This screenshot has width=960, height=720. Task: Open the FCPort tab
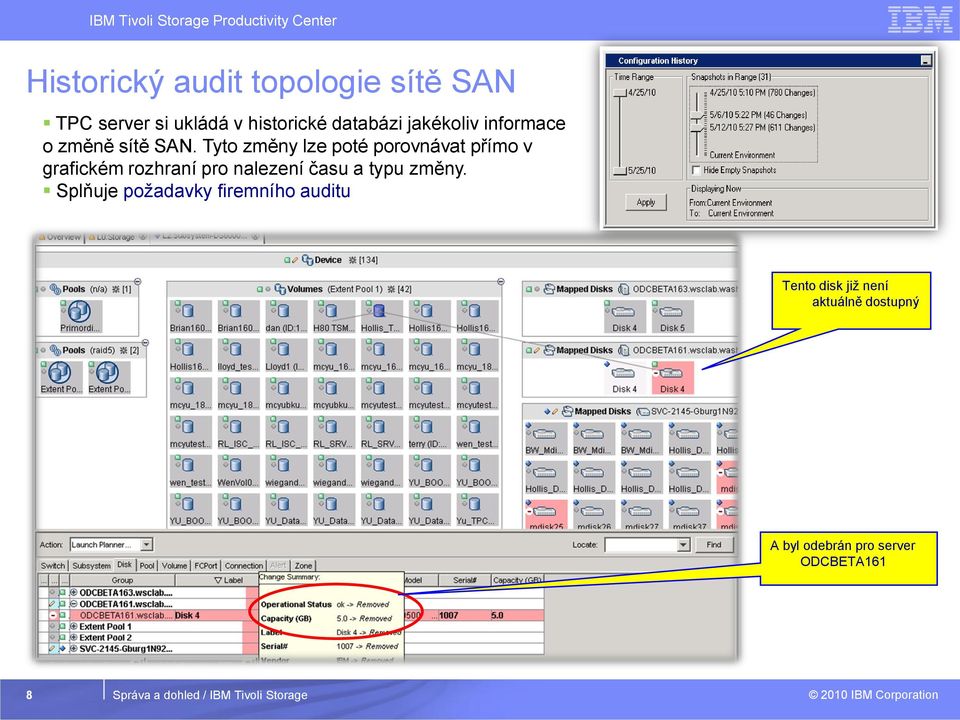tap(206, 566)
